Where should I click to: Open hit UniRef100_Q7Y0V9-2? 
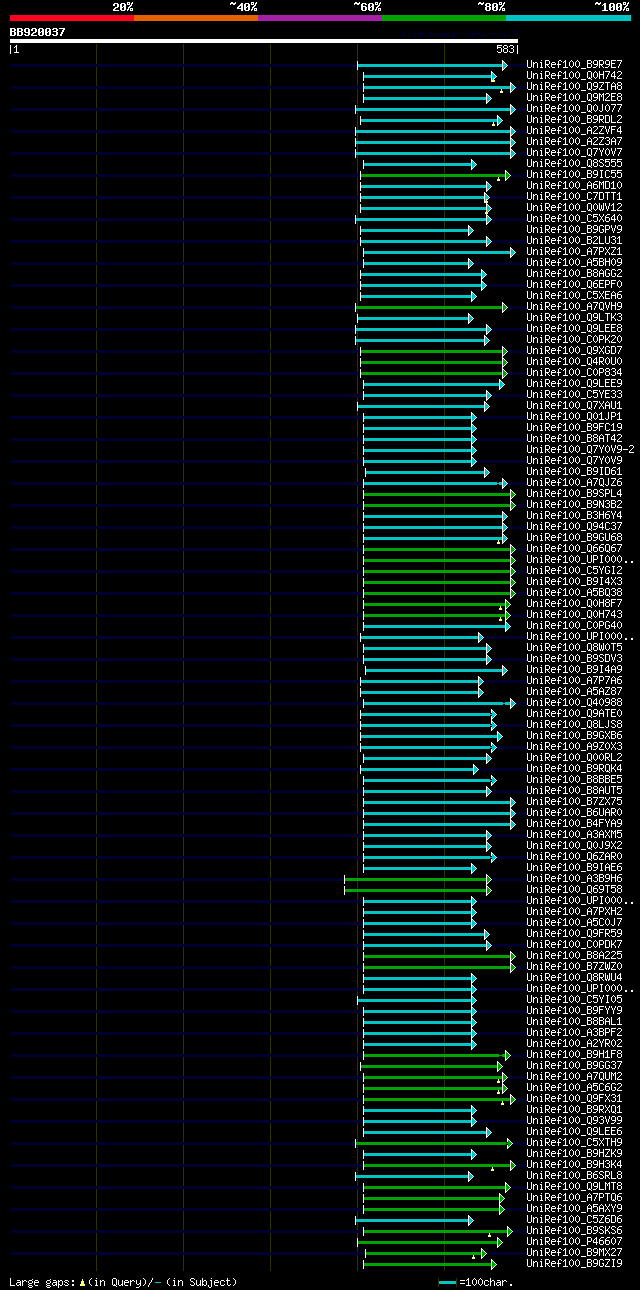coord(580,449)
